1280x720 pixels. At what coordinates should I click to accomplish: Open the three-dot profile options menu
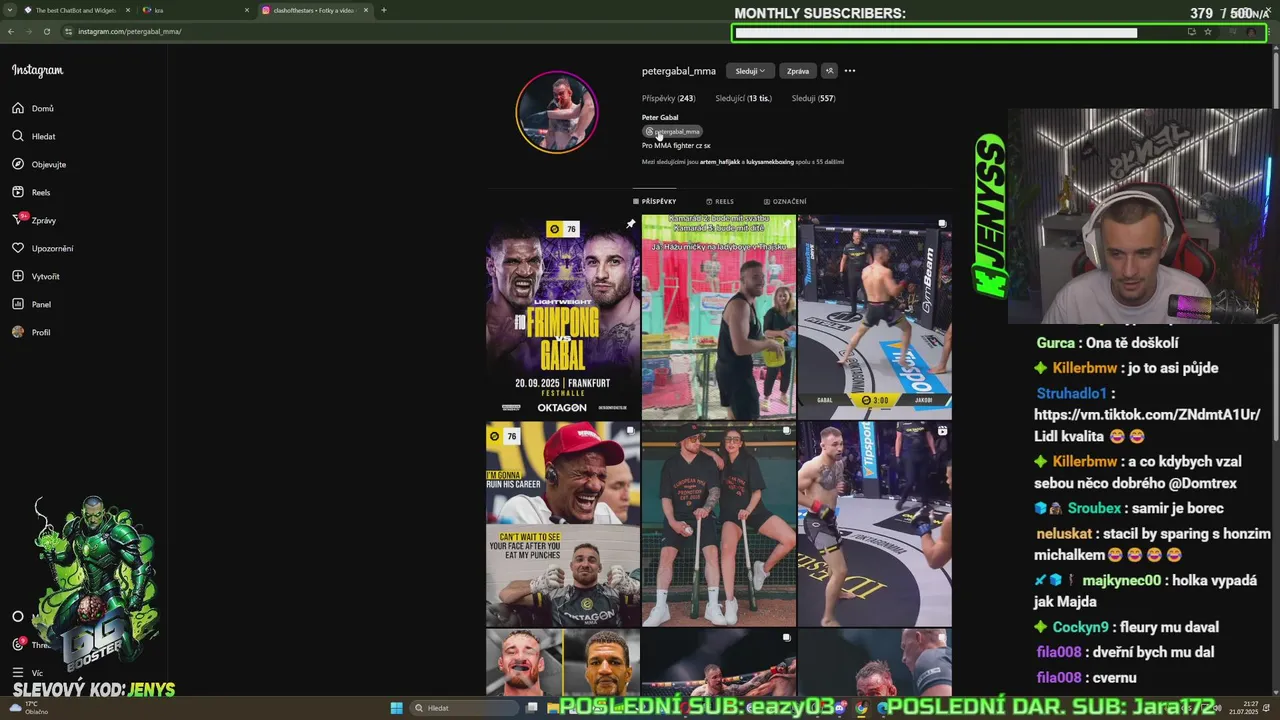pyautogui.click(x=850, y=71)
